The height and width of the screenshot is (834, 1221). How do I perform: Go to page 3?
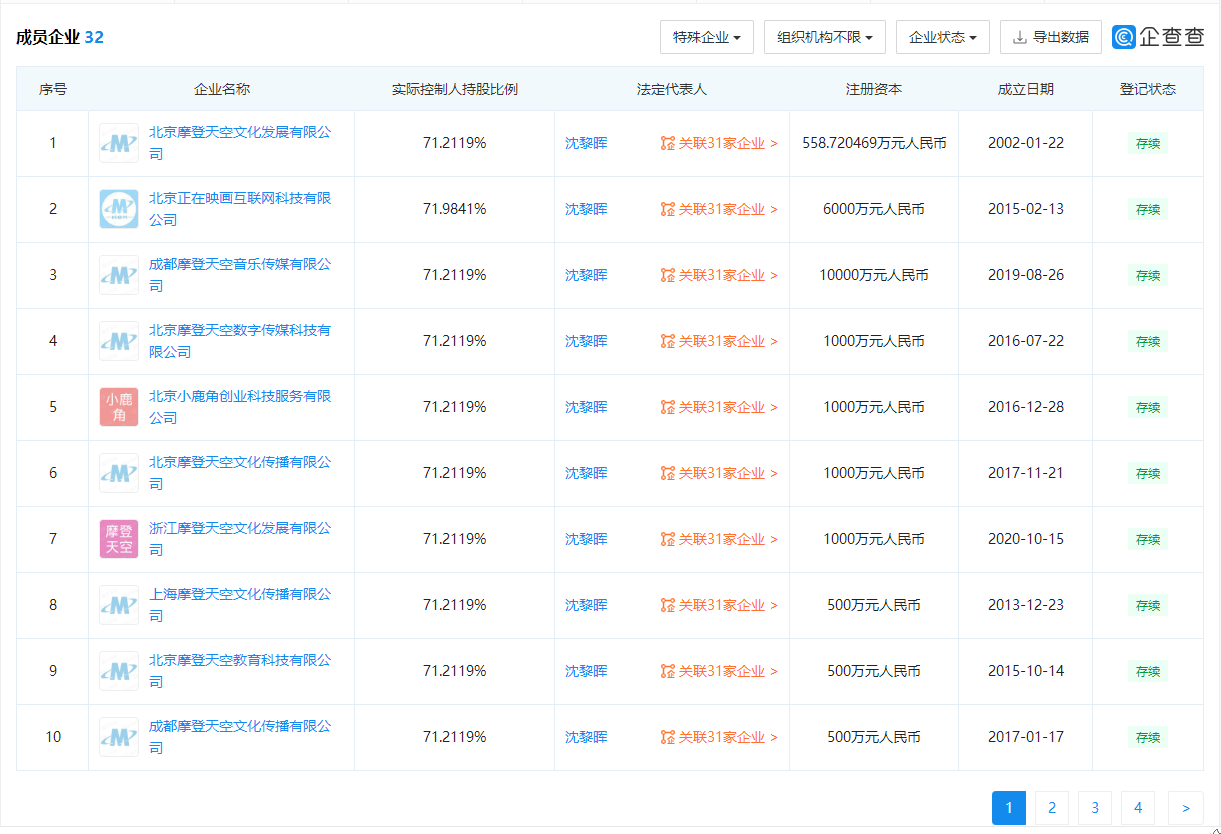(x=1095, y=808)
